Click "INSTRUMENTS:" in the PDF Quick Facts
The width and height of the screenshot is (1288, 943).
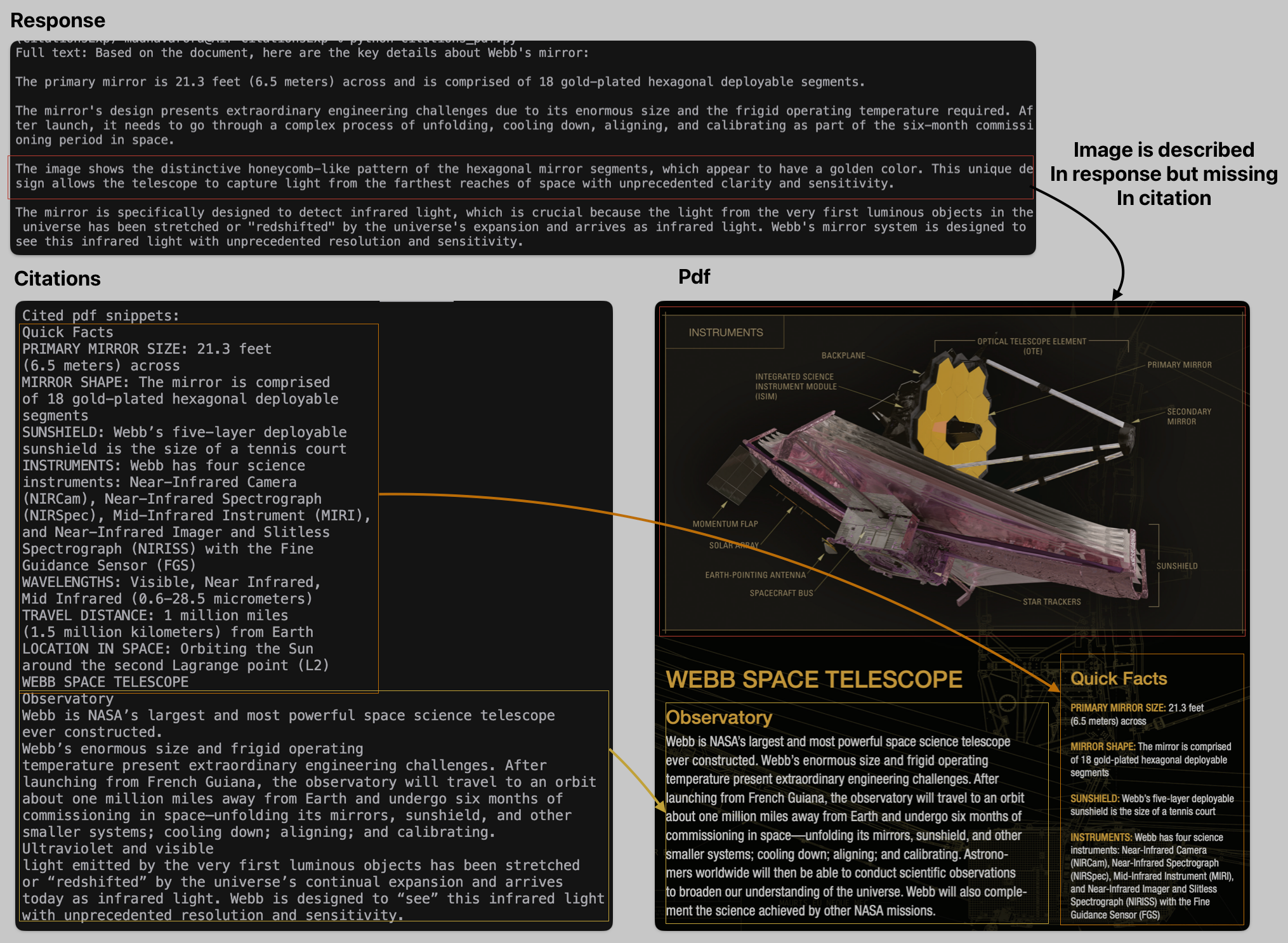pos(1101,837)
